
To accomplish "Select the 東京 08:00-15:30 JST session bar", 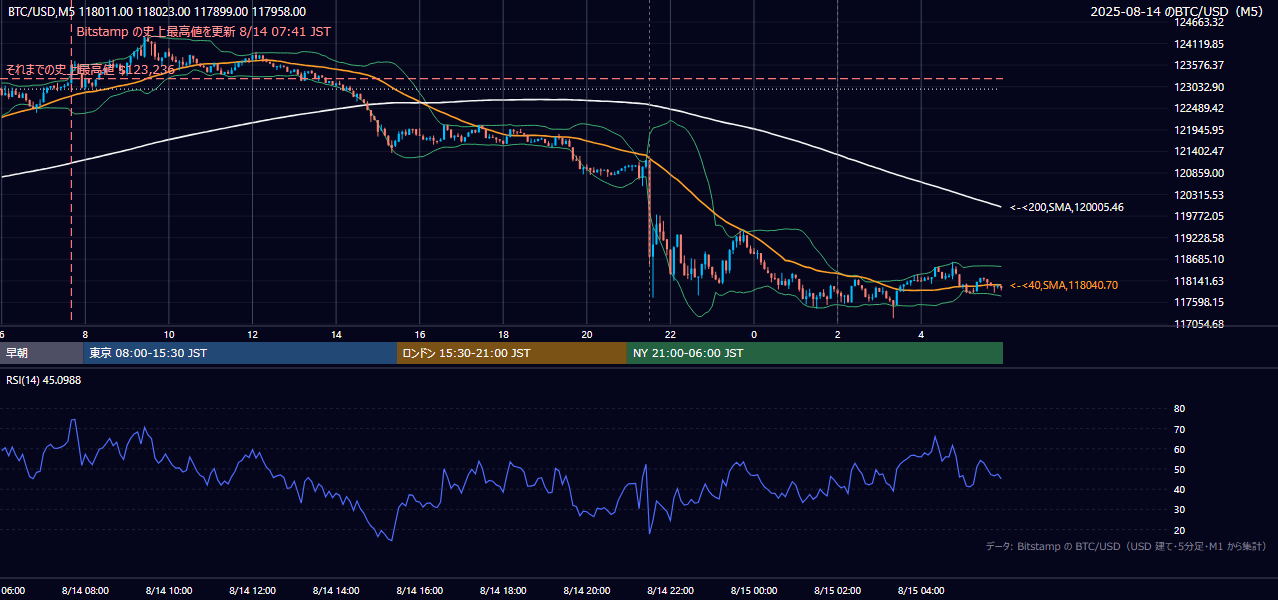I will point(240,353).
